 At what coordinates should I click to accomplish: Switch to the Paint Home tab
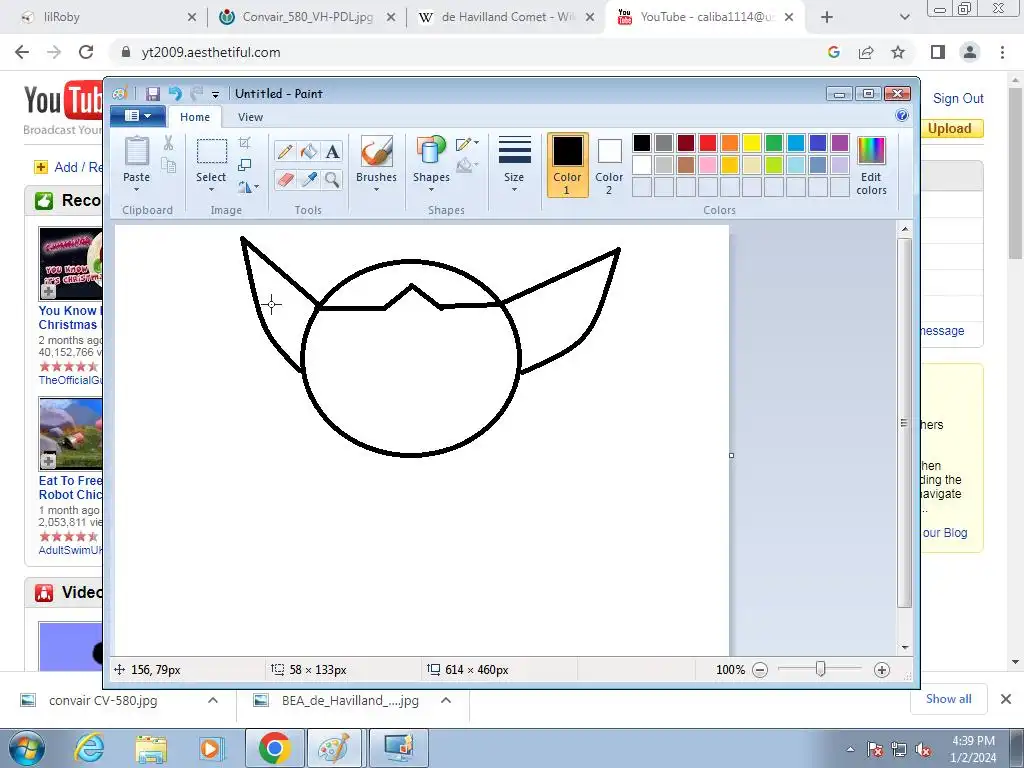(x=195, y=117)
